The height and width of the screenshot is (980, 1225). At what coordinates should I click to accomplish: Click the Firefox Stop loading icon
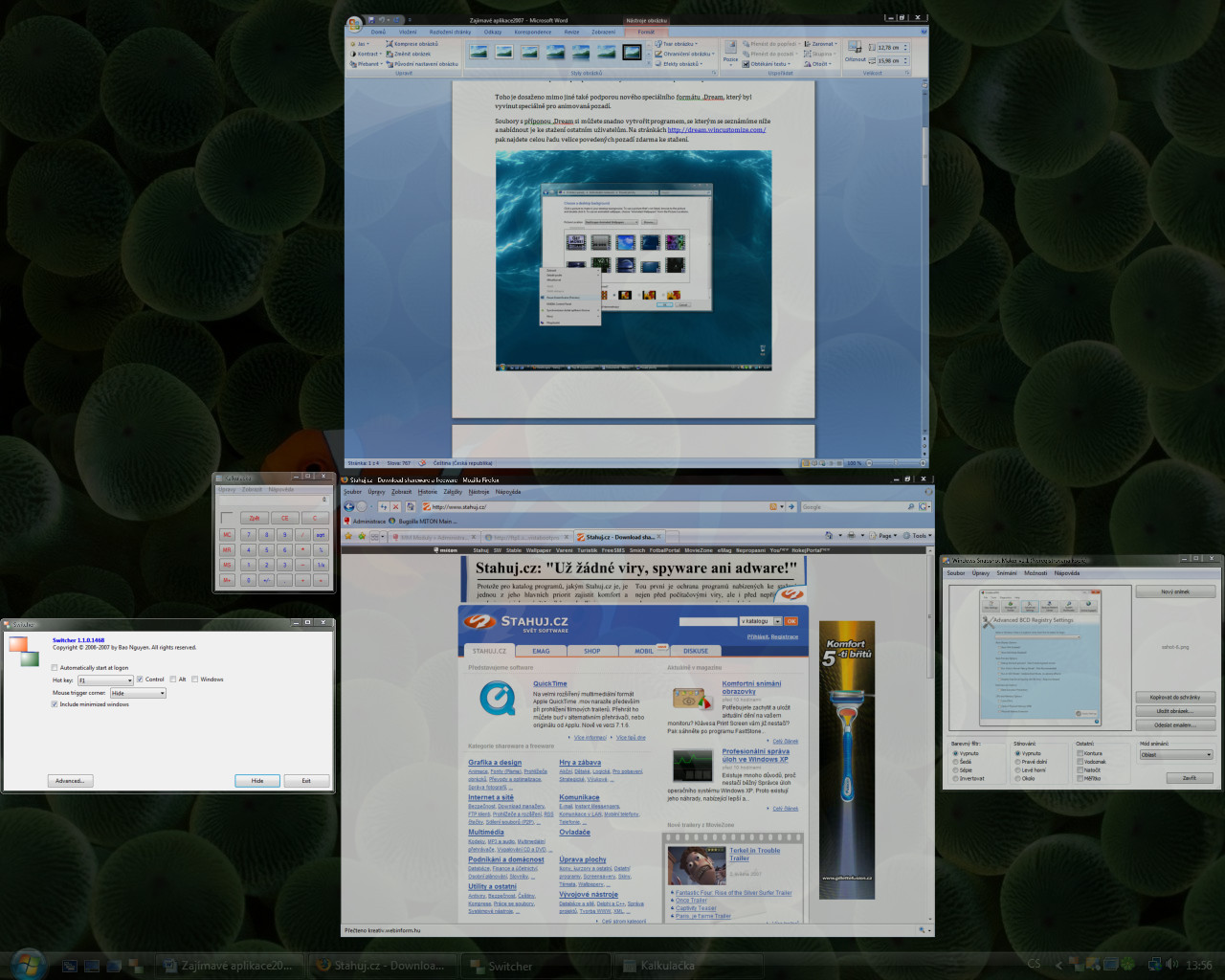pos(396,506)
